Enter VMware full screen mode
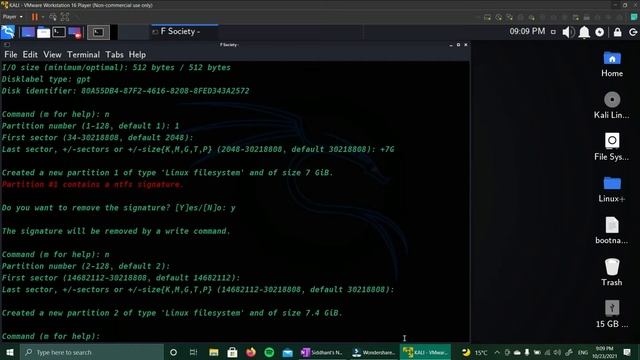The image size is (640, 360). coord(65,17)
